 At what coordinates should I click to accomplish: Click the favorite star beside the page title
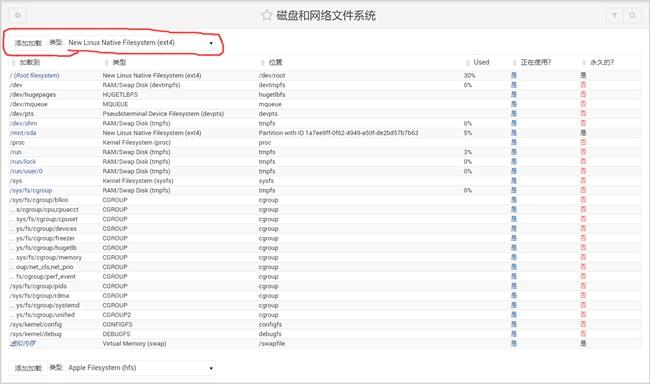pyautogui.click(x=266, y=16)
